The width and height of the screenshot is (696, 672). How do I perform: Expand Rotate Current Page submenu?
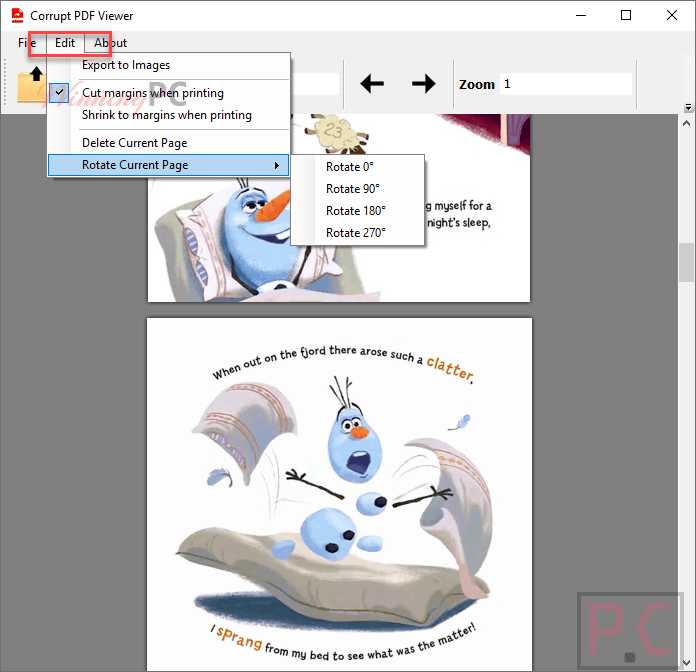coord(169,165)
